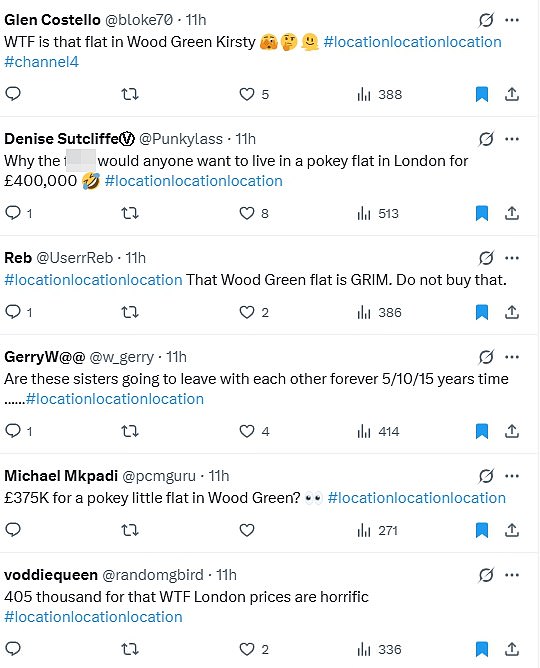Toggle bookmark on Reb's tweet
The image size is (540, 668).
coord(482,312)
